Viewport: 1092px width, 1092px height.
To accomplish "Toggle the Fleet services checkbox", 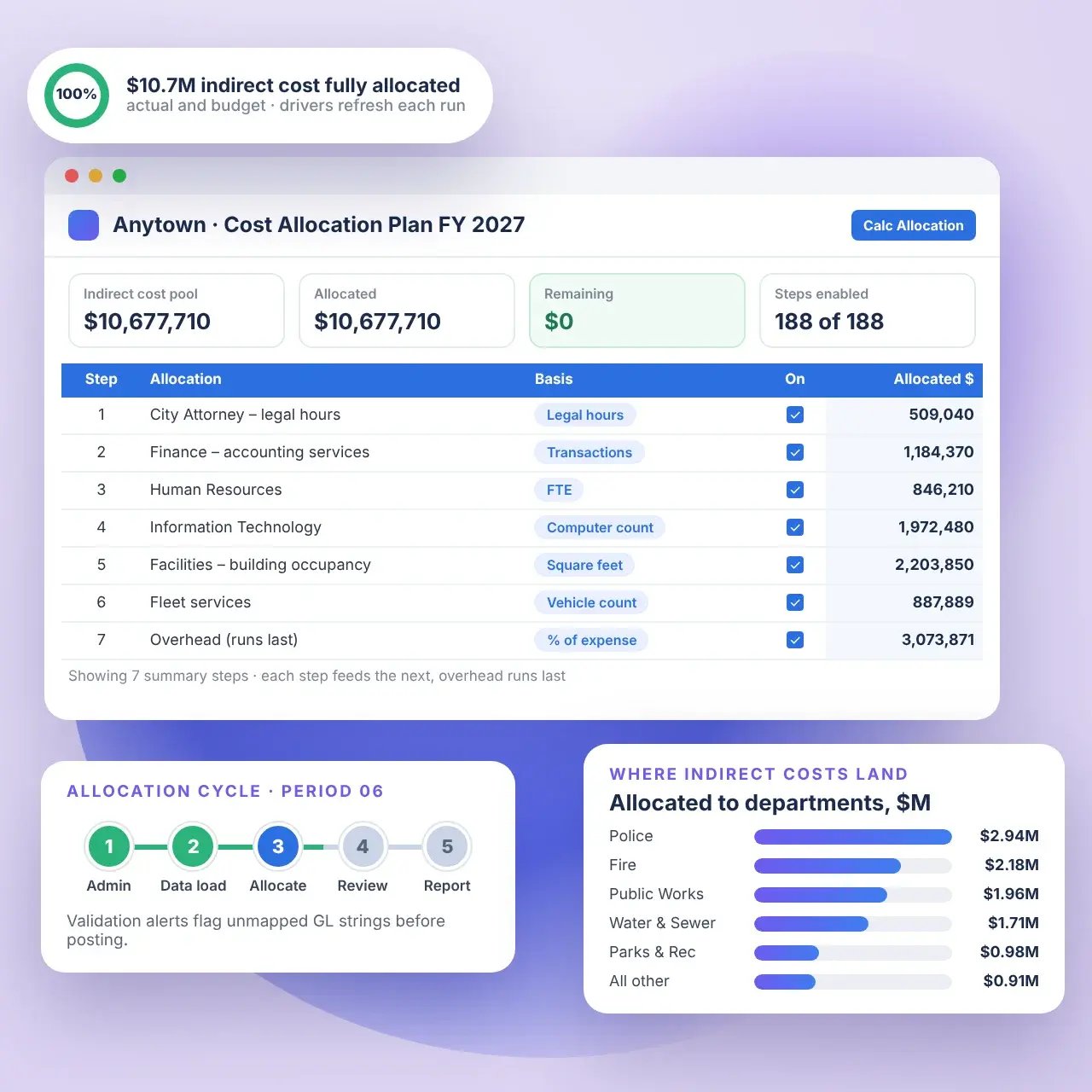I will 795,602.
